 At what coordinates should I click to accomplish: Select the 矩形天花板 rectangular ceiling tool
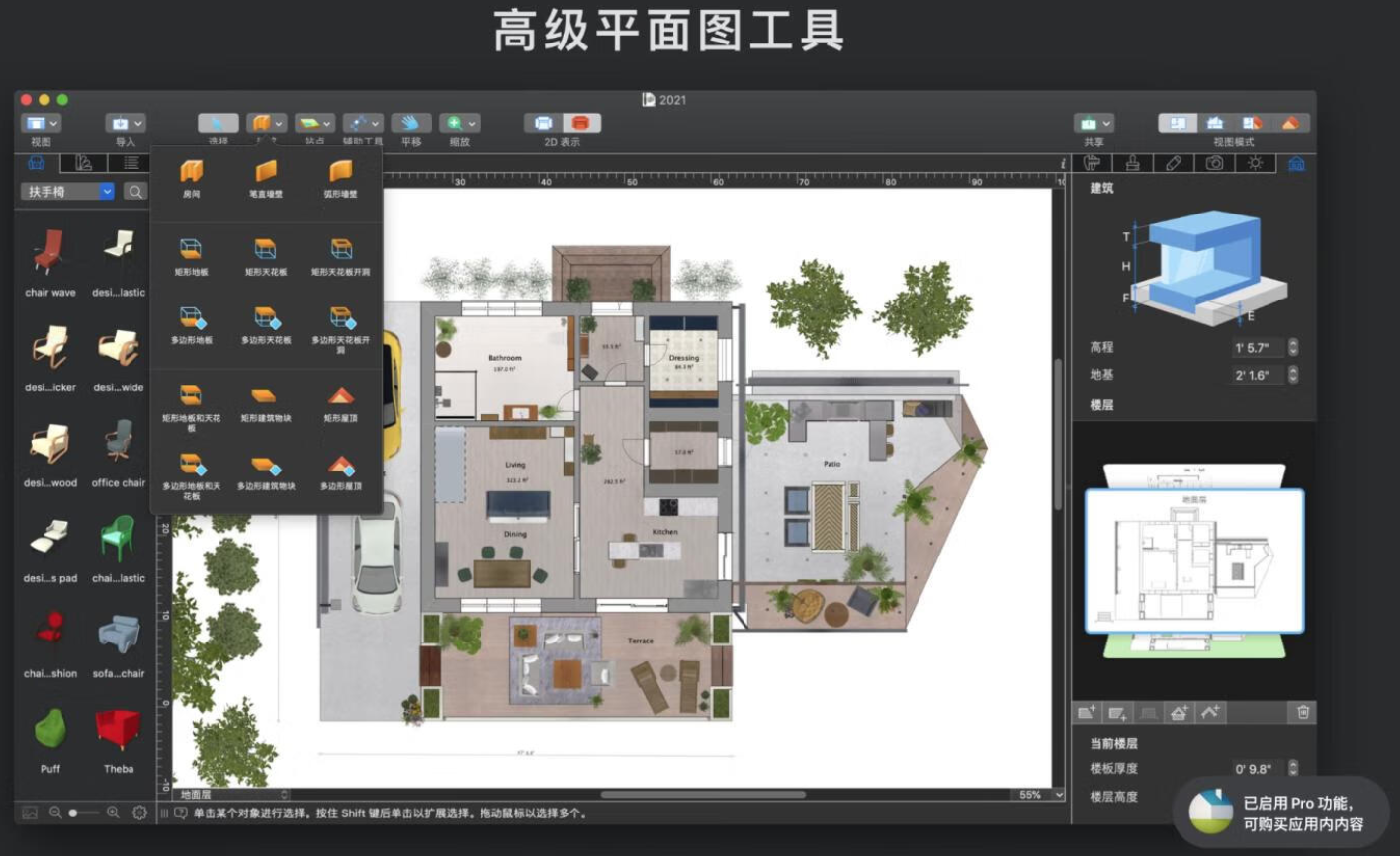266,256
